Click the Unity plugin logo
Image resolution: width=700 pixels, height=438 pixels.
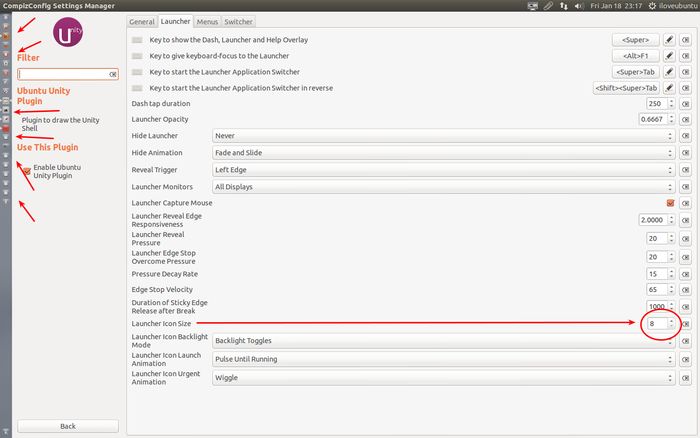click(x=68, y=32)
